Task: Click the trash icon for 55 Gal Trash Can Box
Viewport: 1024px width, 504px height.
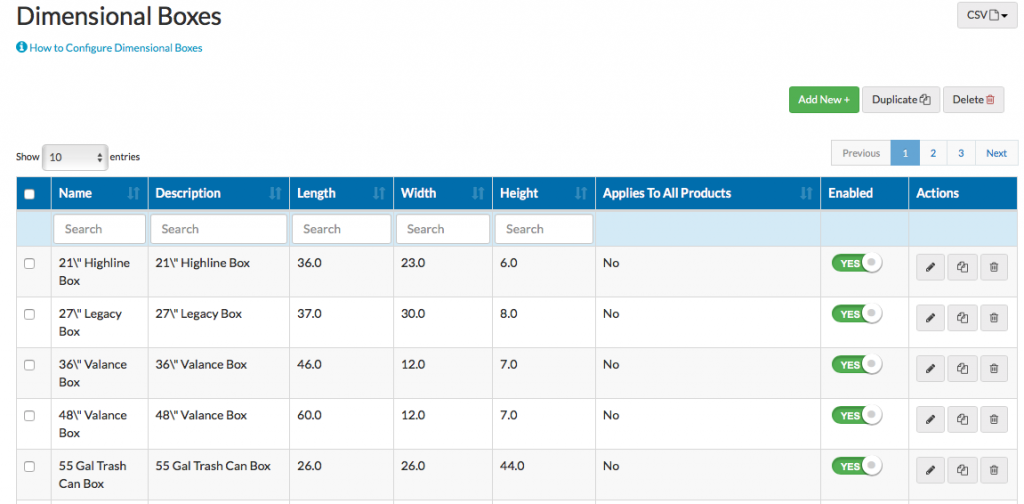Action: pos(993,470)
